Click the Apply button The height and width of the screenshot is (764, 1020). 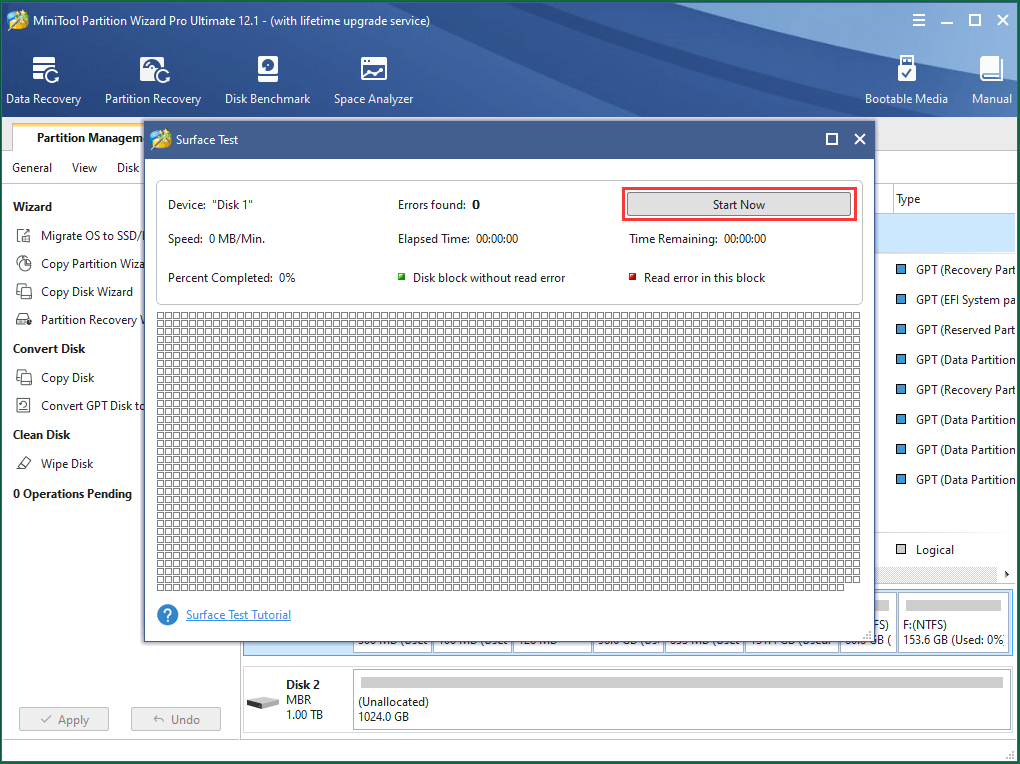(64, 719)
